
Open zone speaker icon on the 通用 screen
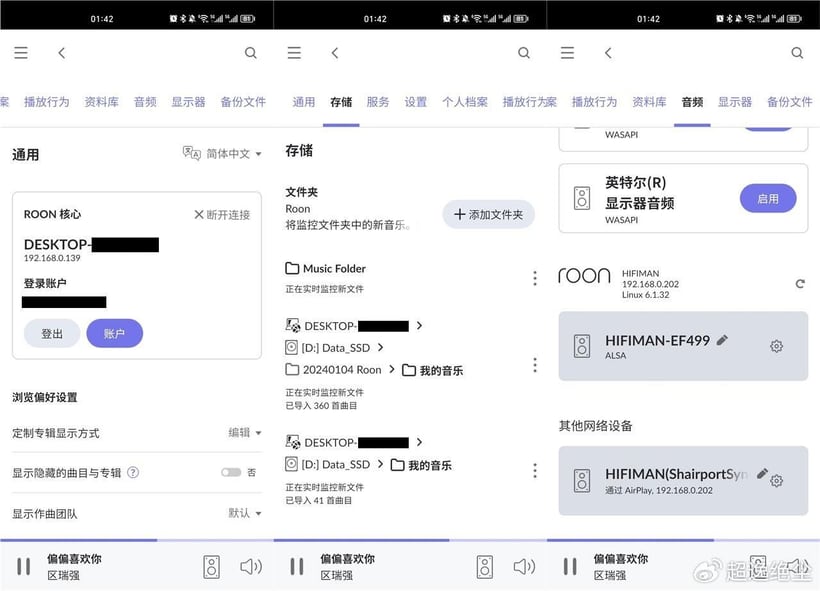coord(211,567)
